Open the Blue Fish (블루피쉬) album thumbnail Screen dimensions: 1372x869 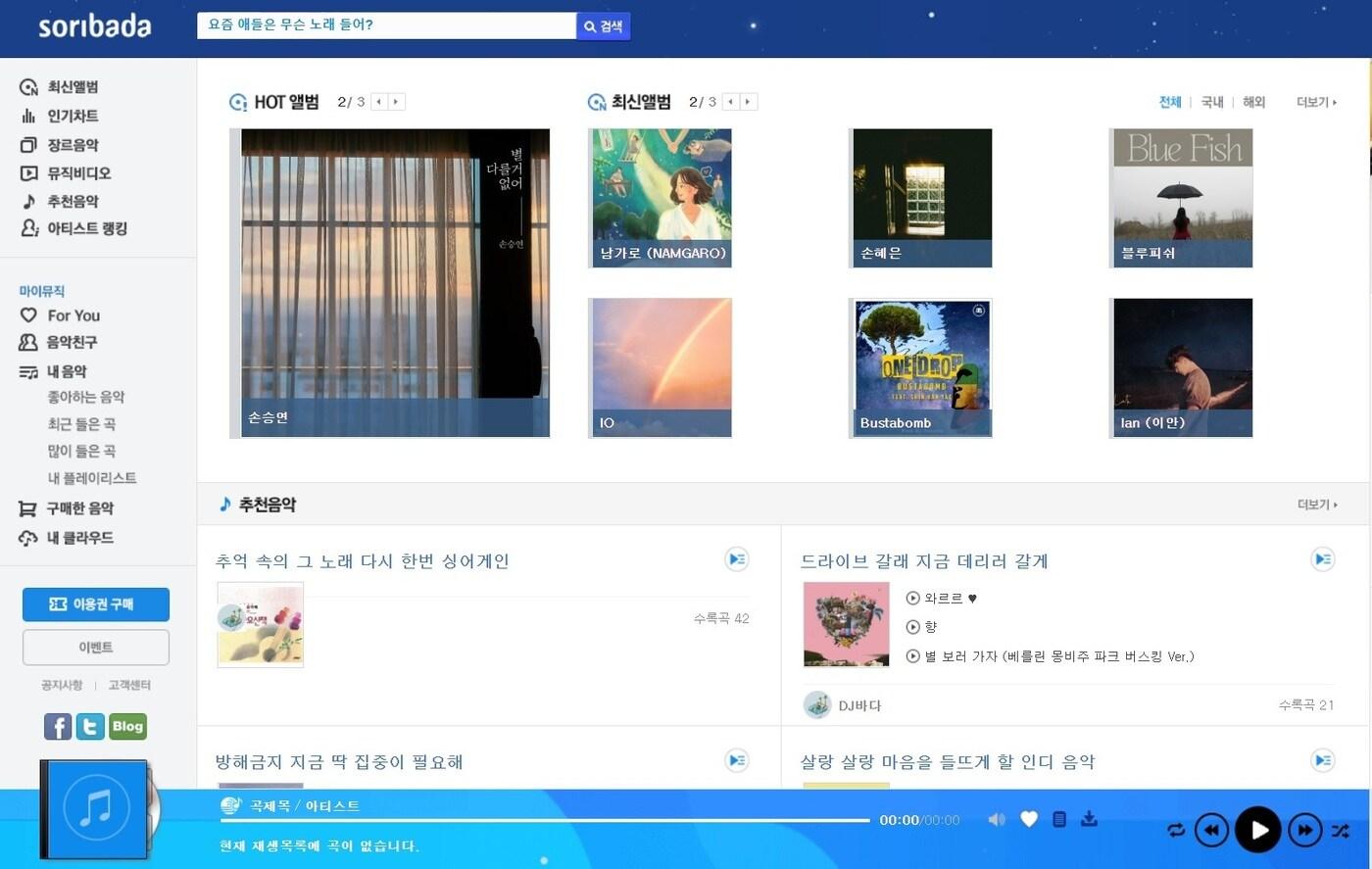pyautogui.click(x=1180, y=197)
